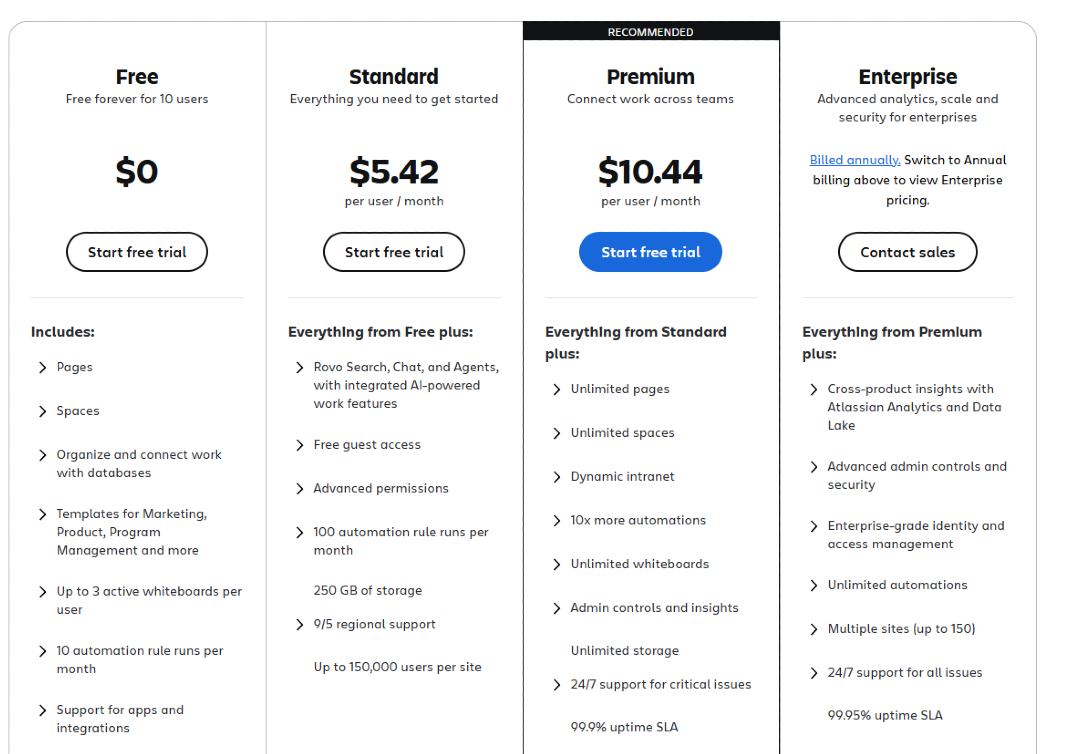This screenshot has width=1089, height=754.
Task: Expand "Admin controls and insights" details
Action: [x=654, y=607]
